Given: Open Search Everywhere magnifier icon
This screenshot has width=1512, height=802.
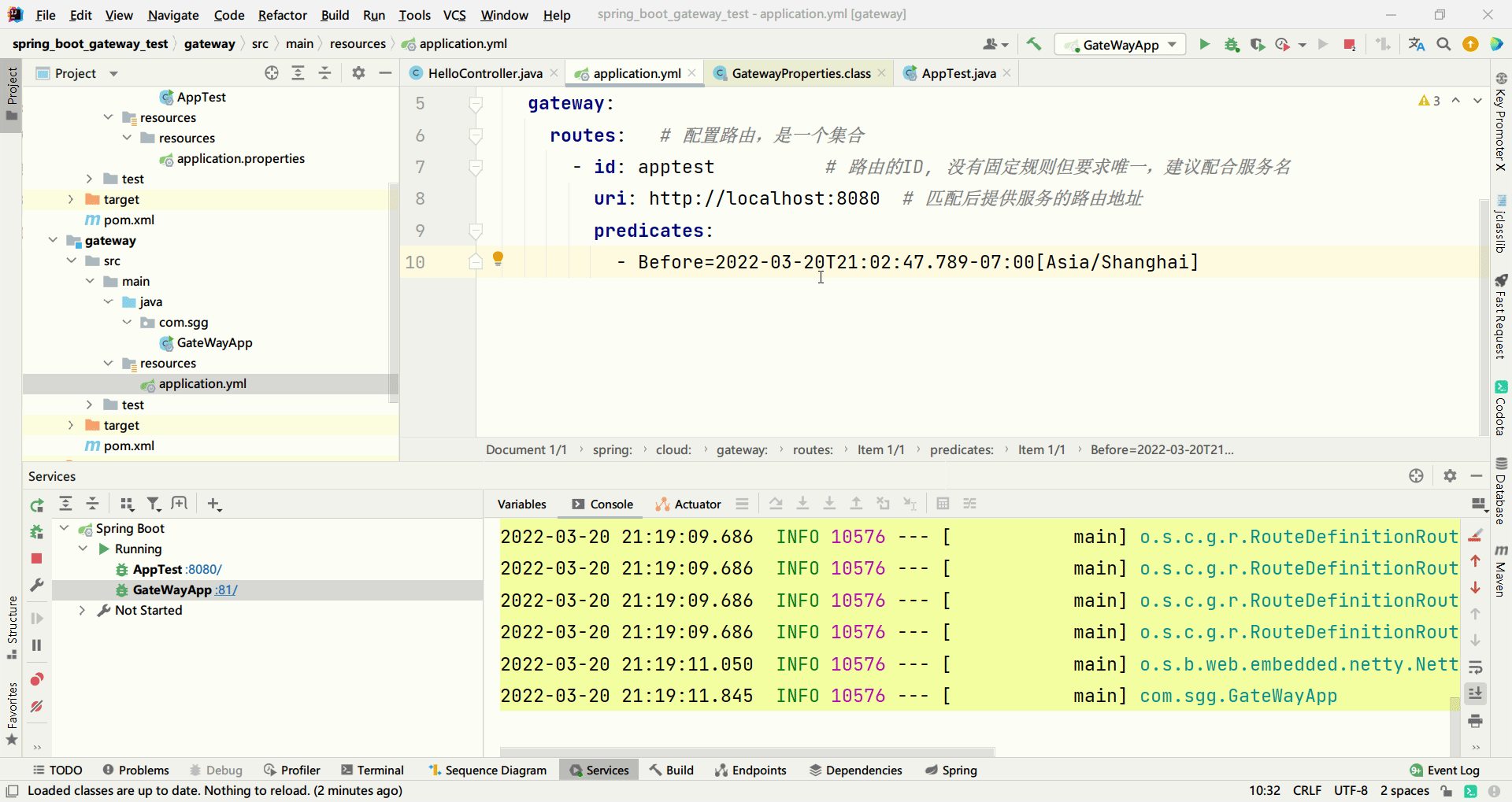Looking at the screenshot, I should coord(1443,44).
